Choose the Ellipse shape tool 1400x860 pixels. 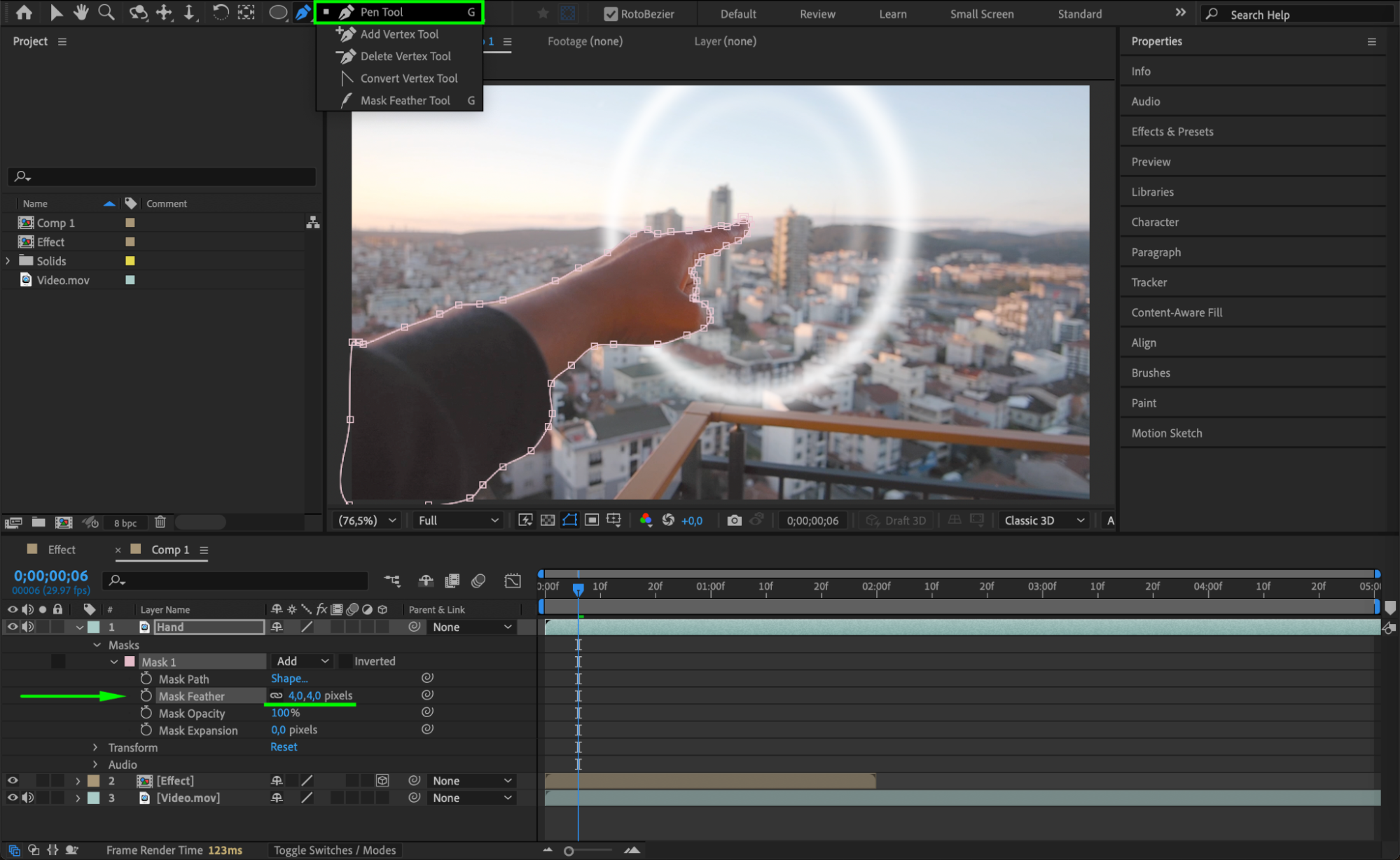[x=278, y=13]
